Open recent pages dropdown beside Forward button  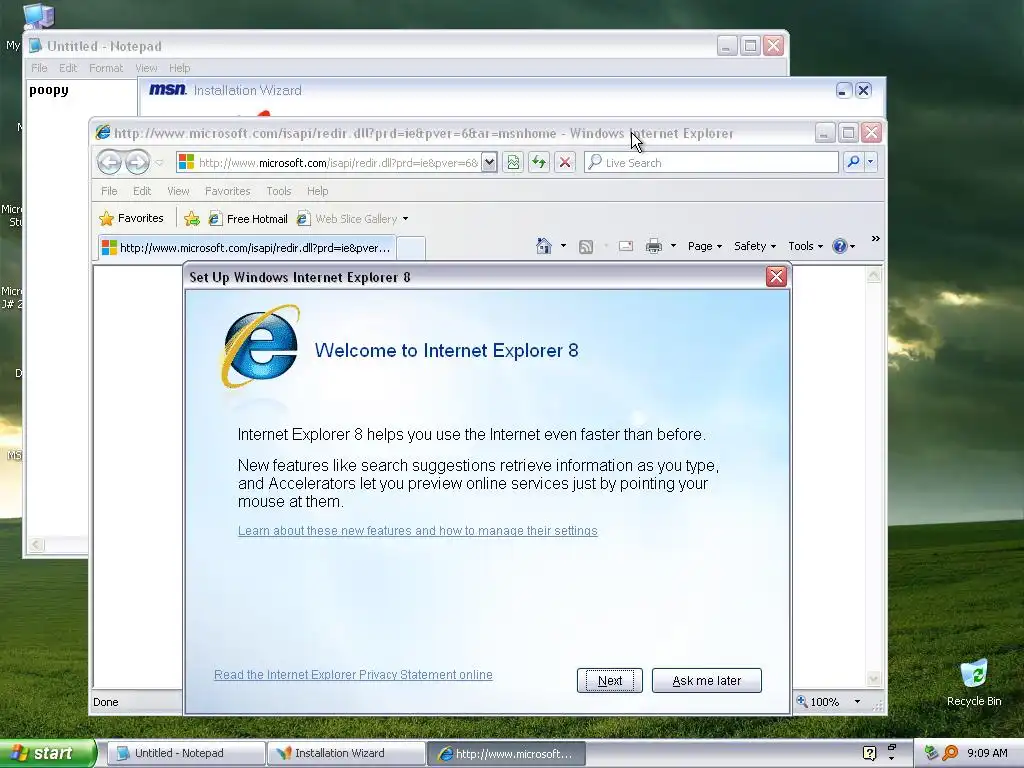tap(159, 163)
